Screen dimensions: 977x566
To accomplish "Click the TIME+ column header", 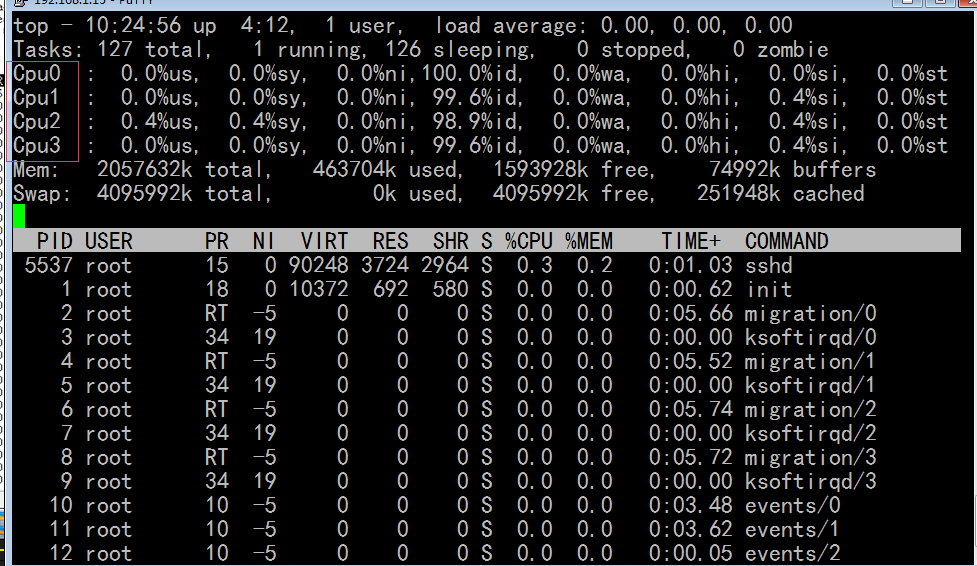I will pos(691,241).
